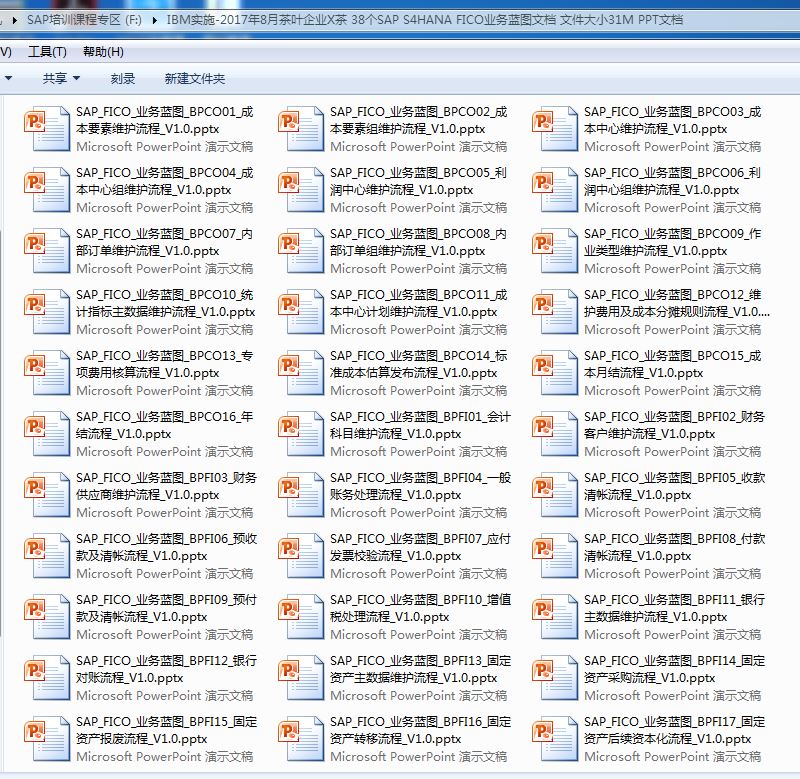Click file name text BPCO15_成本月结流程_V1.0.pptx

coord(672,364)
